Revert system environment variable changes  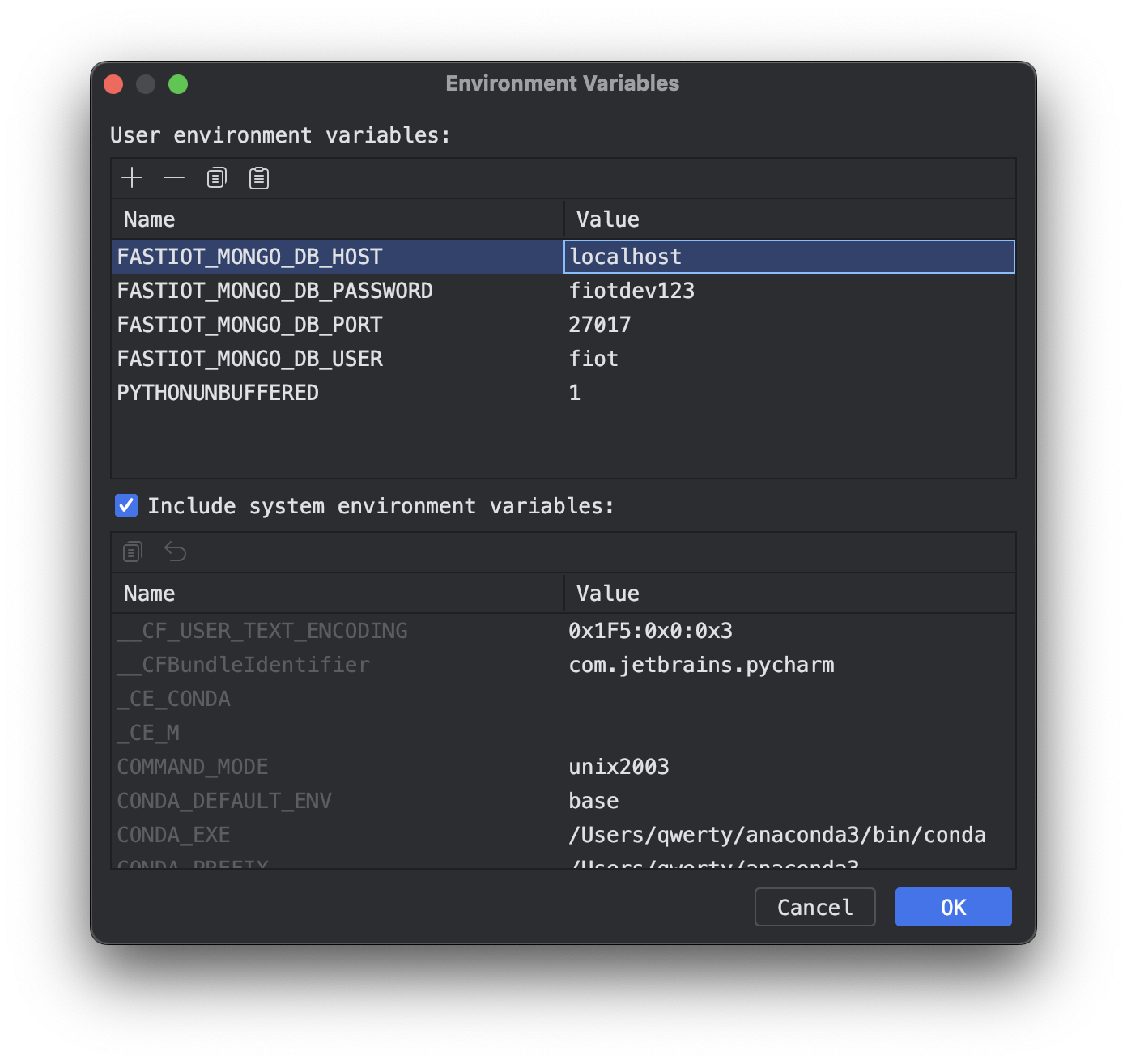pos(175,552)
